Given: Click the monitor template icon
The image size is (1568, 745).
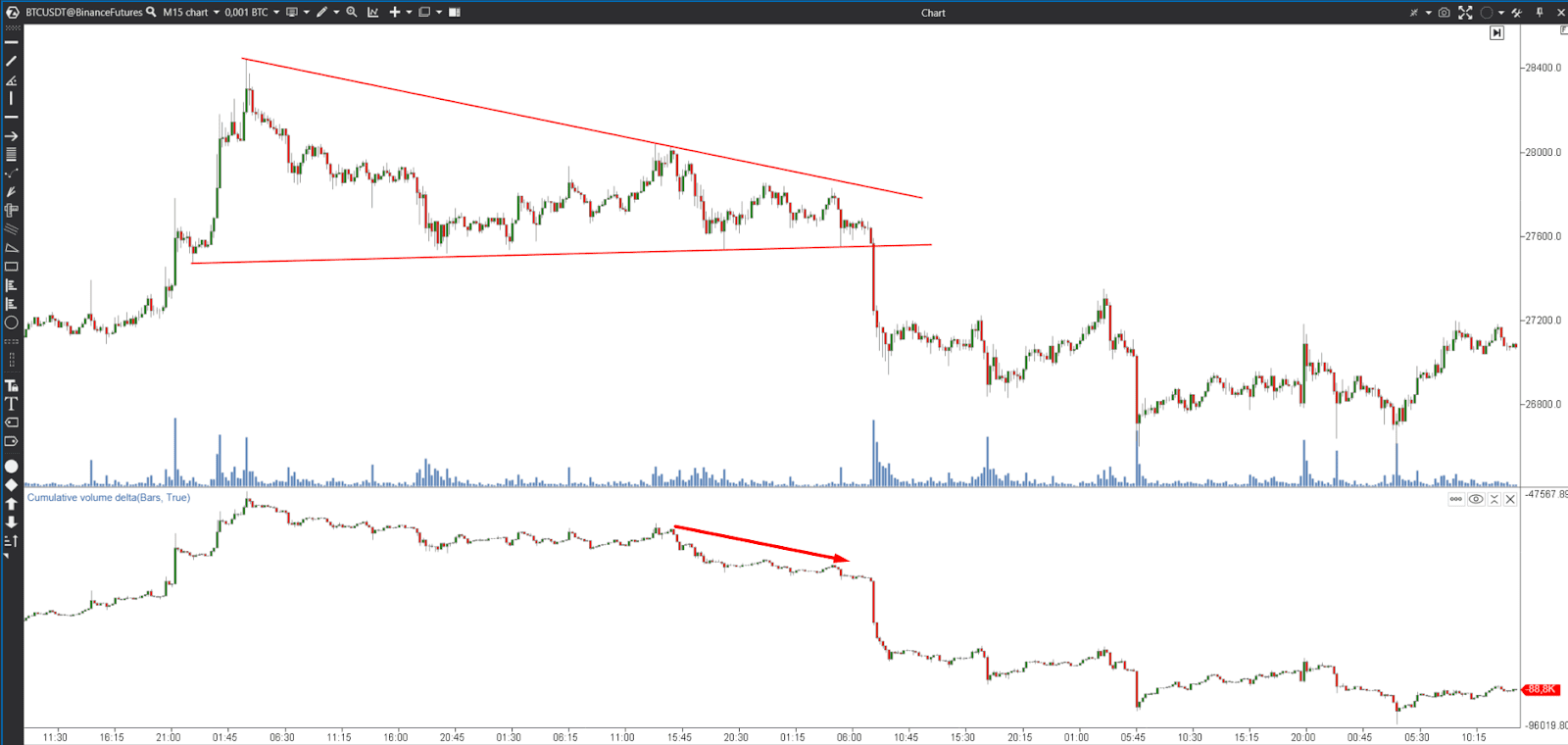Looking at the screenshot, I should click(291, 12).
